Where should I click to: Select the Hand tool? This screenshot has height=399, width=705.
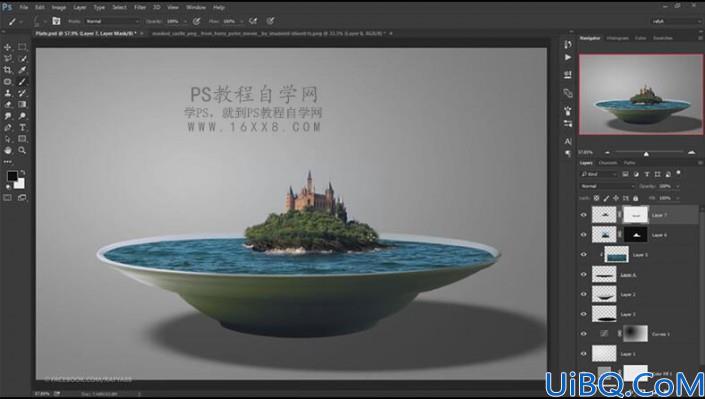[x=8, y=151]
